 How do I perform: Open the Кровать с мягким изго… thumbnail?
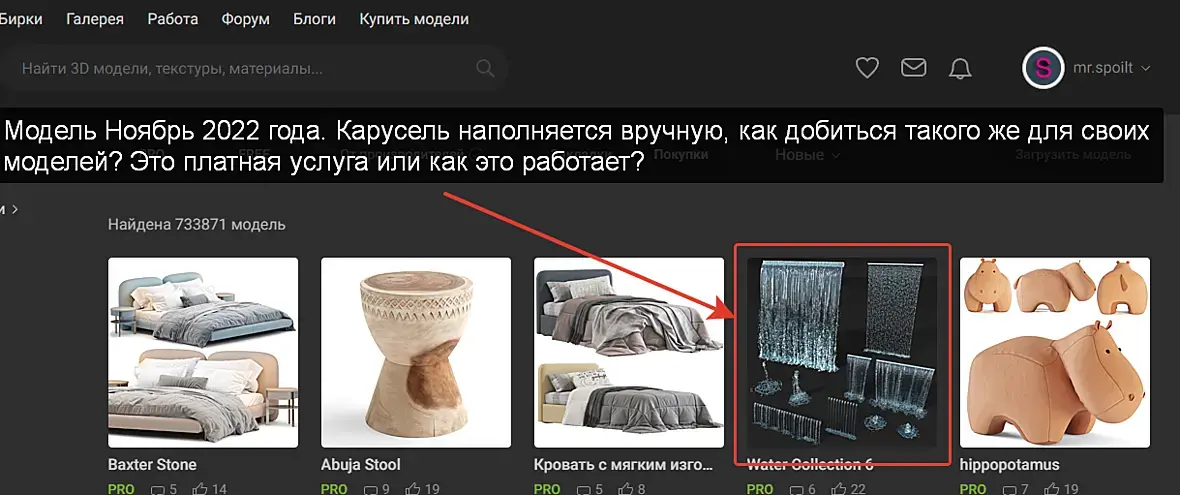pos(629,353)
